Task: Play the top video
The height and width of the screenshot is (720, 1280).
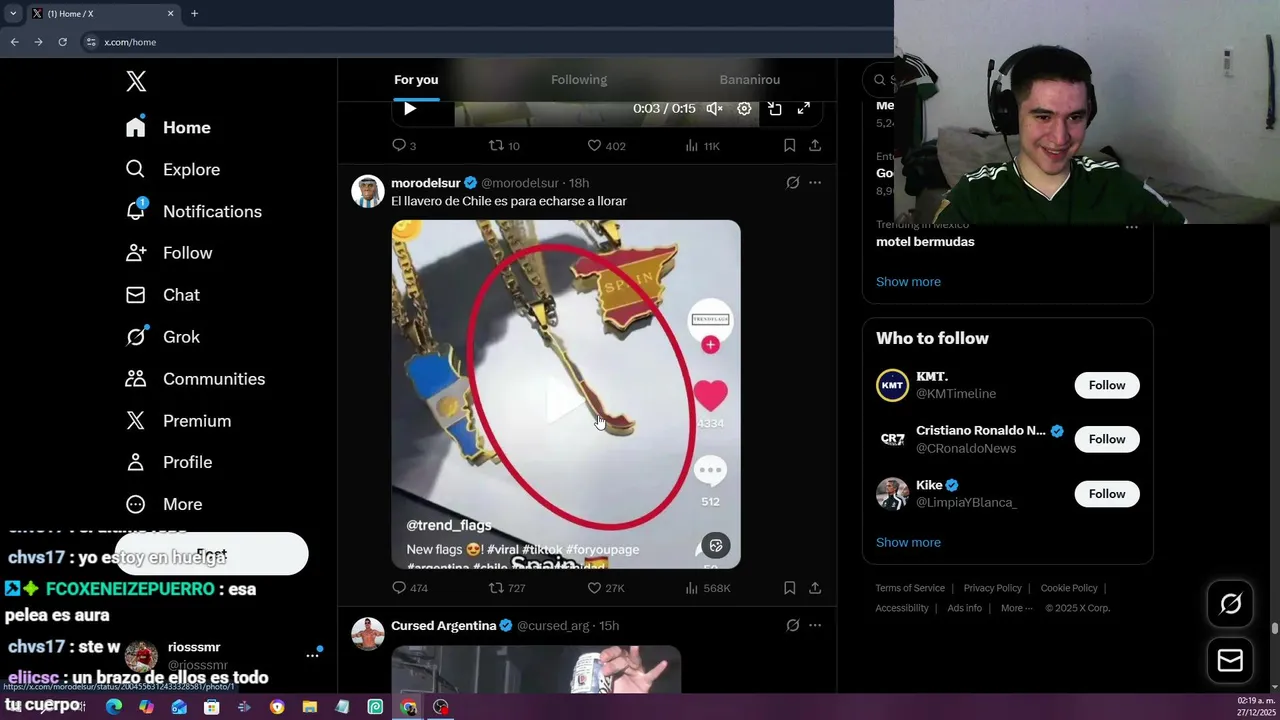Action: click(410, 108)
